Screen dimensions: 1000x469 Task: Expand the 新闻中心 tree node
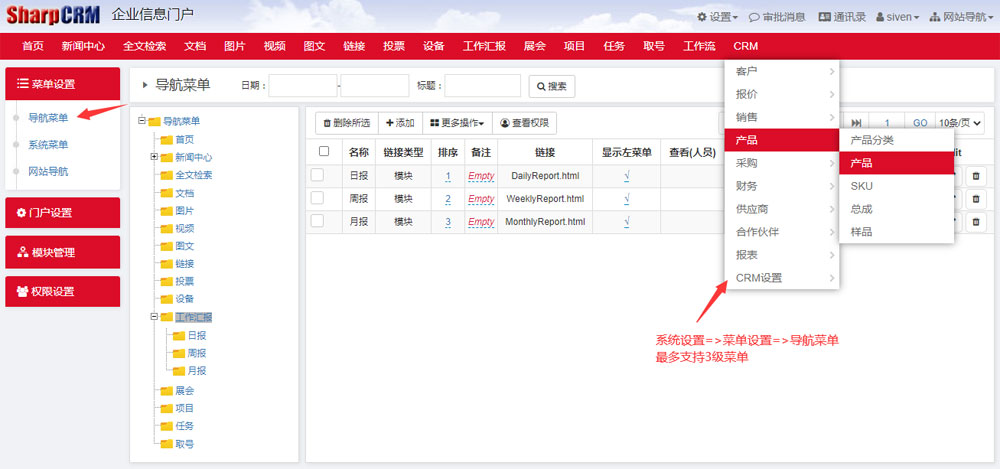pyautogui.click(x=154, y=157)
